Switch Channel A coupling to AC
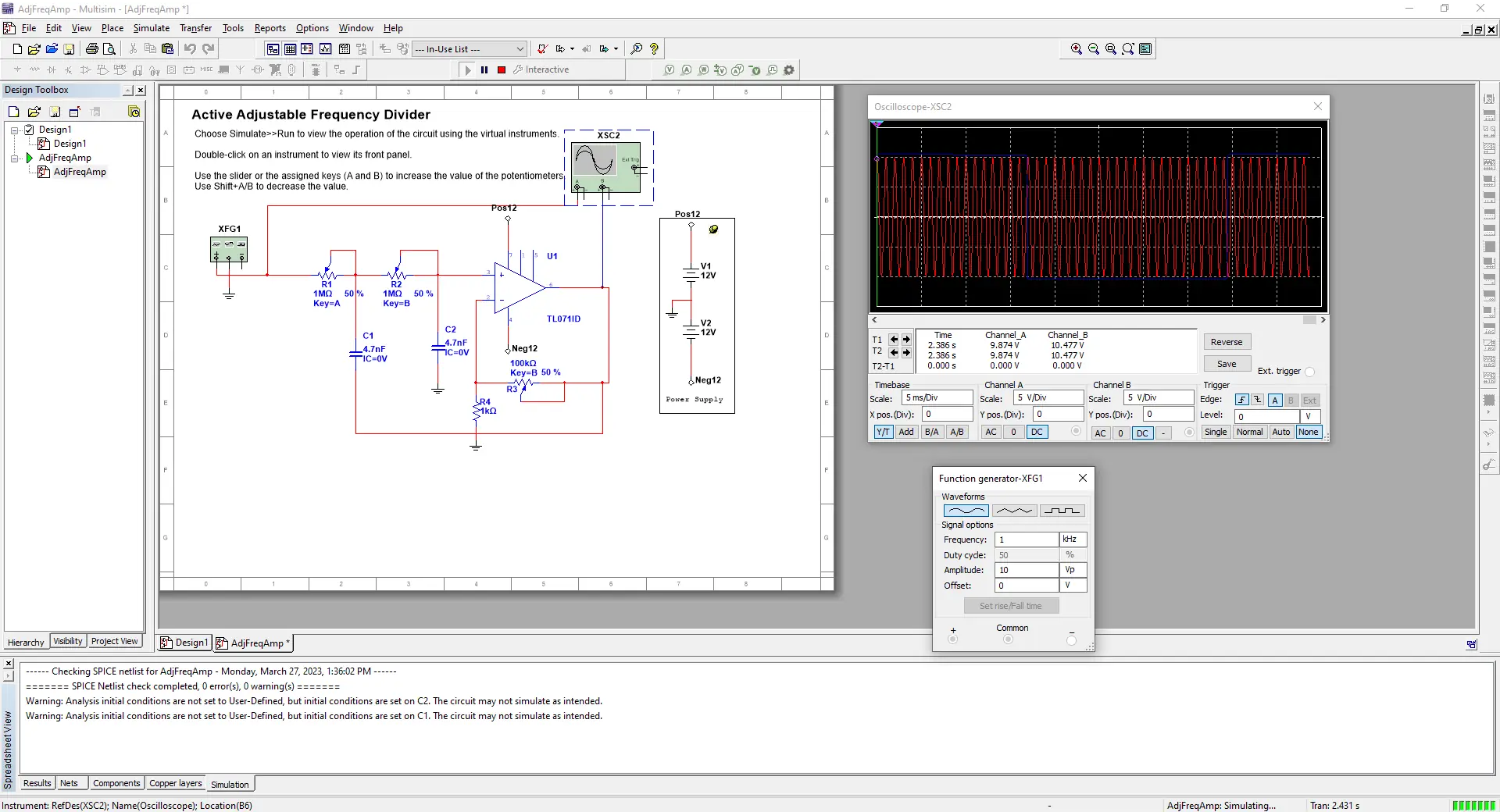 tap(991, 432)
